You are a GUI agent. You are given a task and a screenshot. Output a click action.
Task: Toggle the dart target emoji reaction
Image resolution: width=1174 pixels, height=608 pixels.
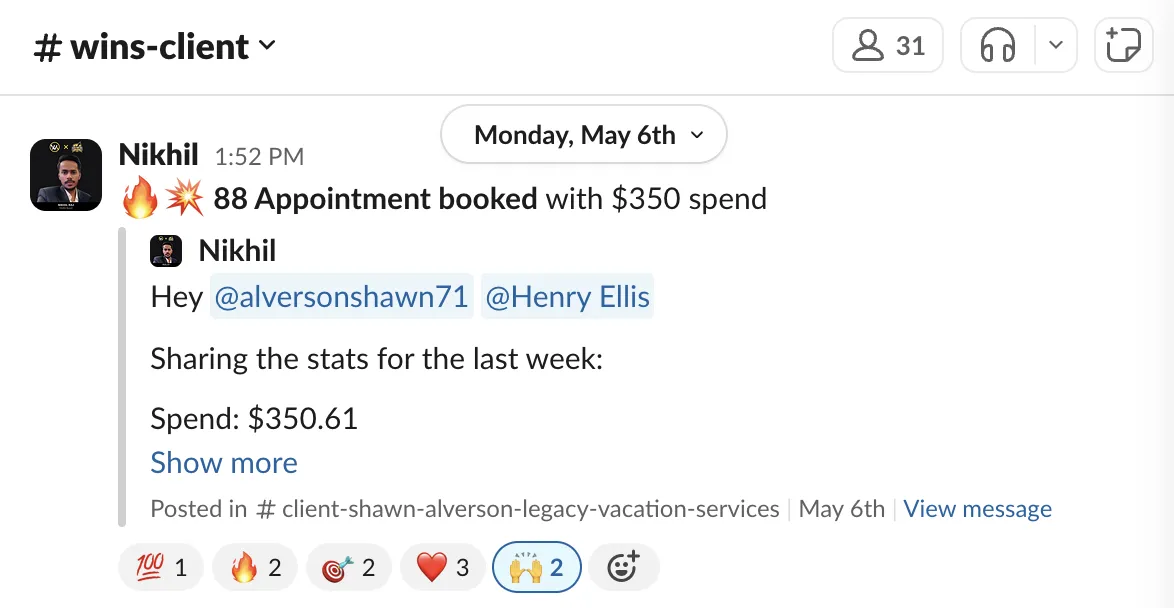(349, 567)
